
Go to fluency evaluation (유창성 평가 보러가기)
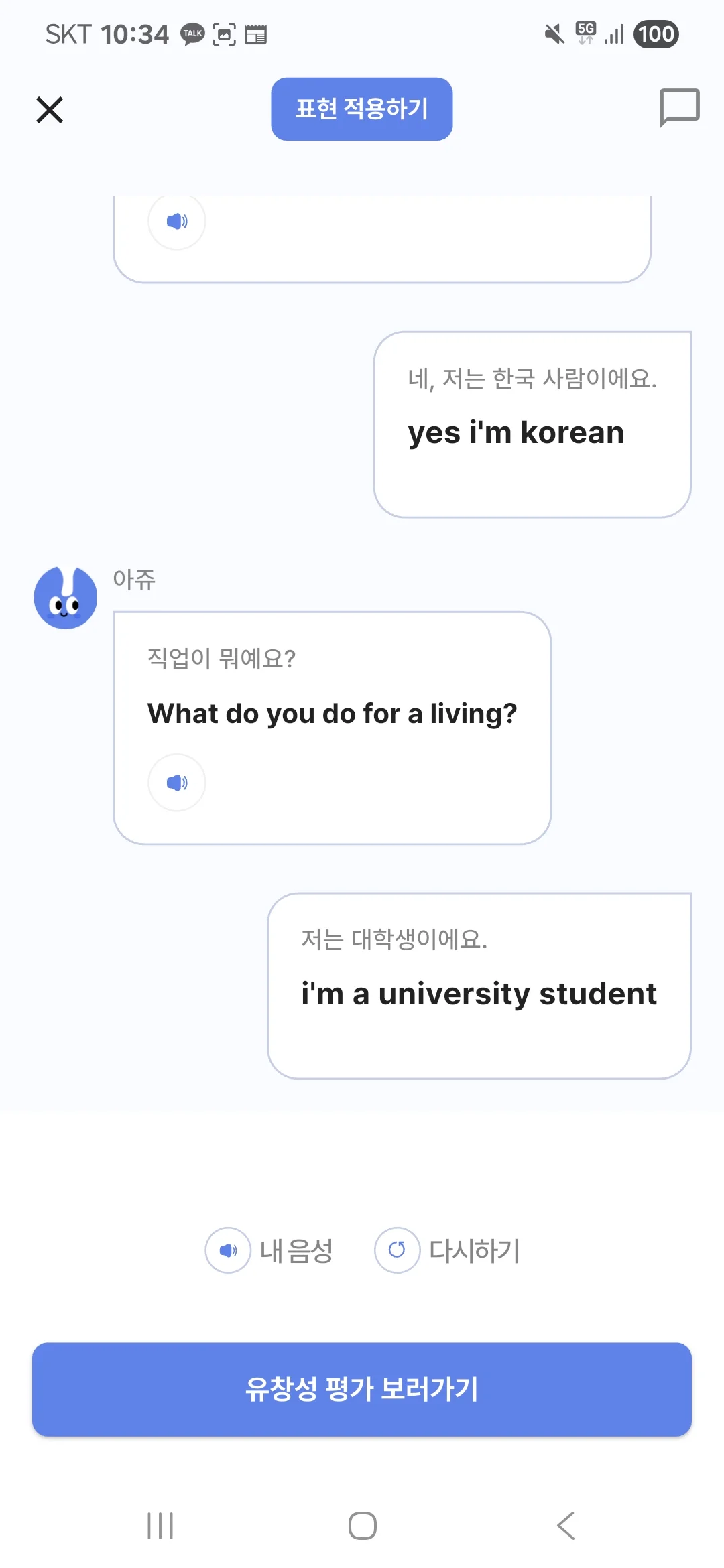pyautogui.click(x=362, y=1389)
